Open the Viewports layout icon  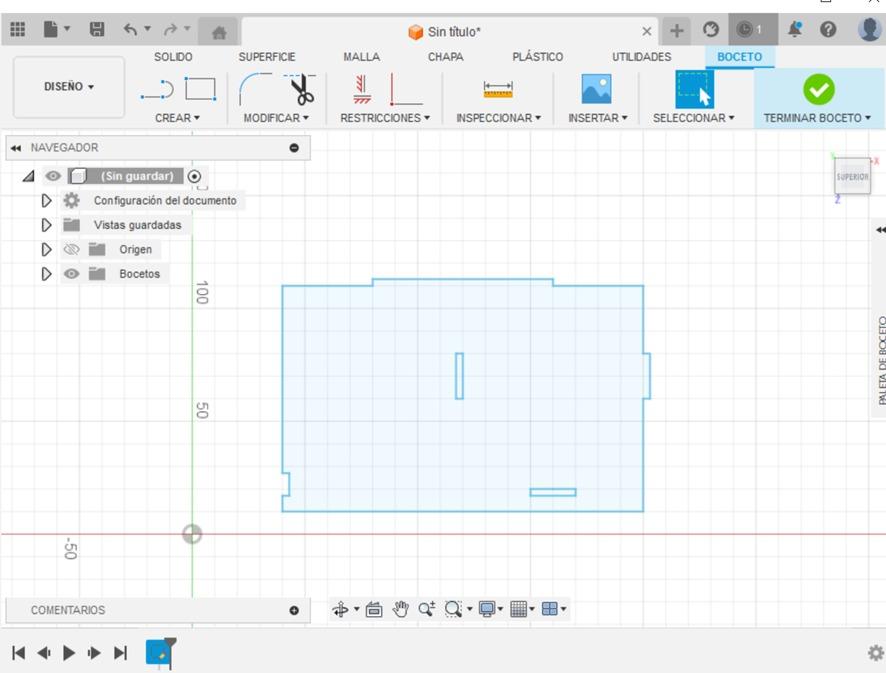[x=550, y=609]
